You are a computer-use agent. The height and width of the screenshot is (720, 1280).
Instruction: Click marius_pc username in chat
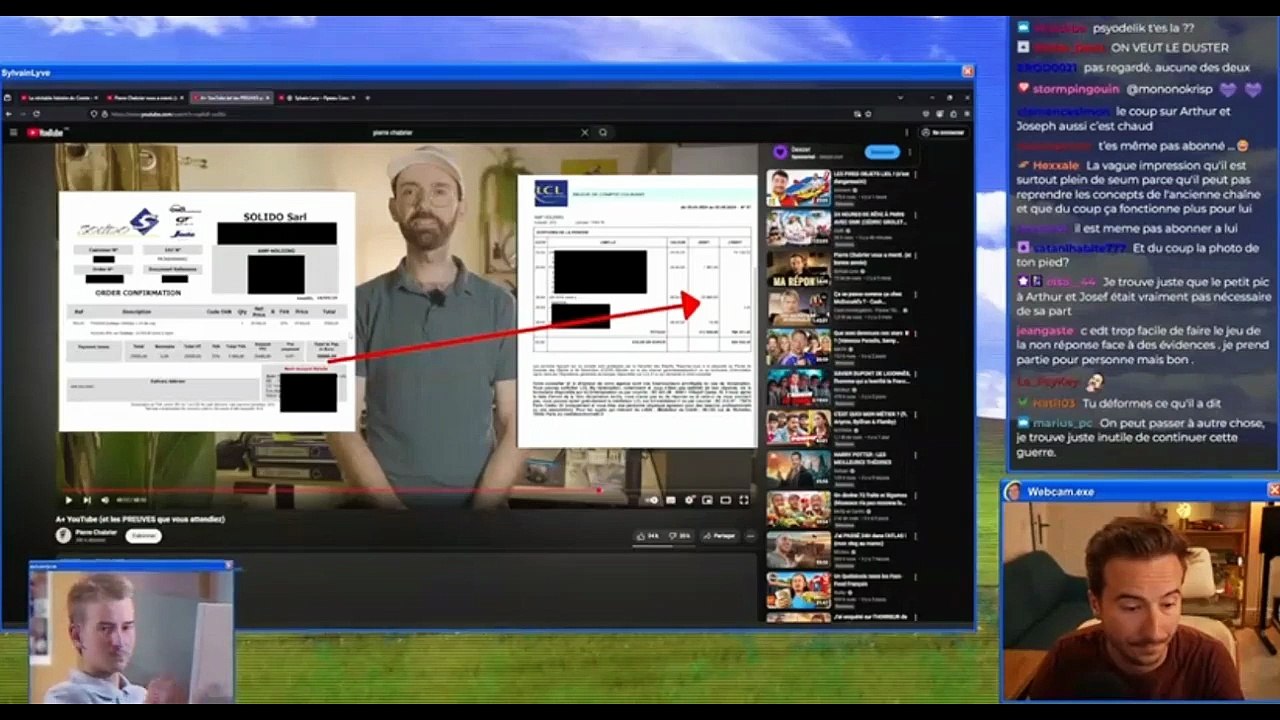pyautogui.click(x=1064, y=423)
